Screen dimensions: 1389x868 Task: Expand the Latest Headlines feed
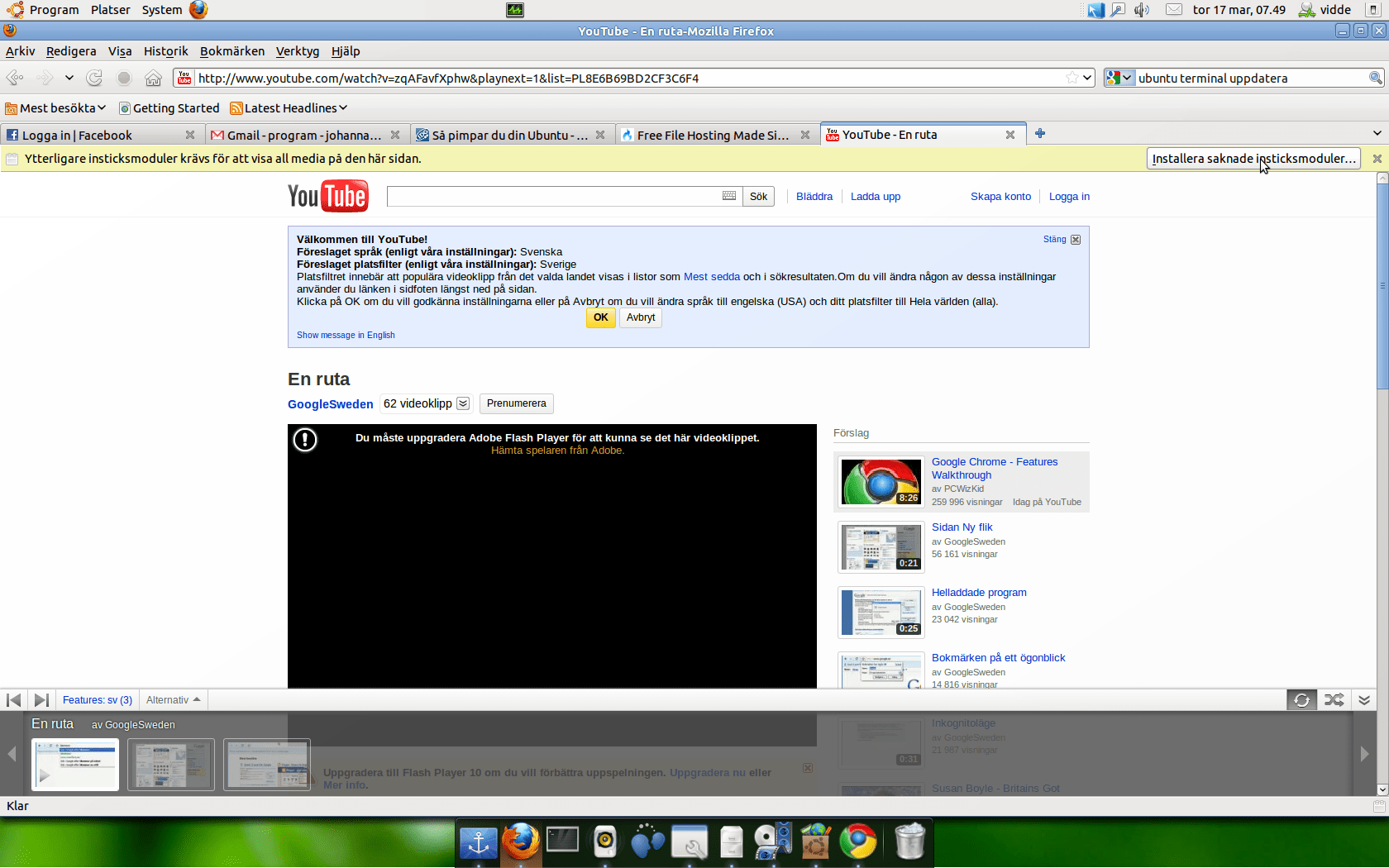[289, 108]
